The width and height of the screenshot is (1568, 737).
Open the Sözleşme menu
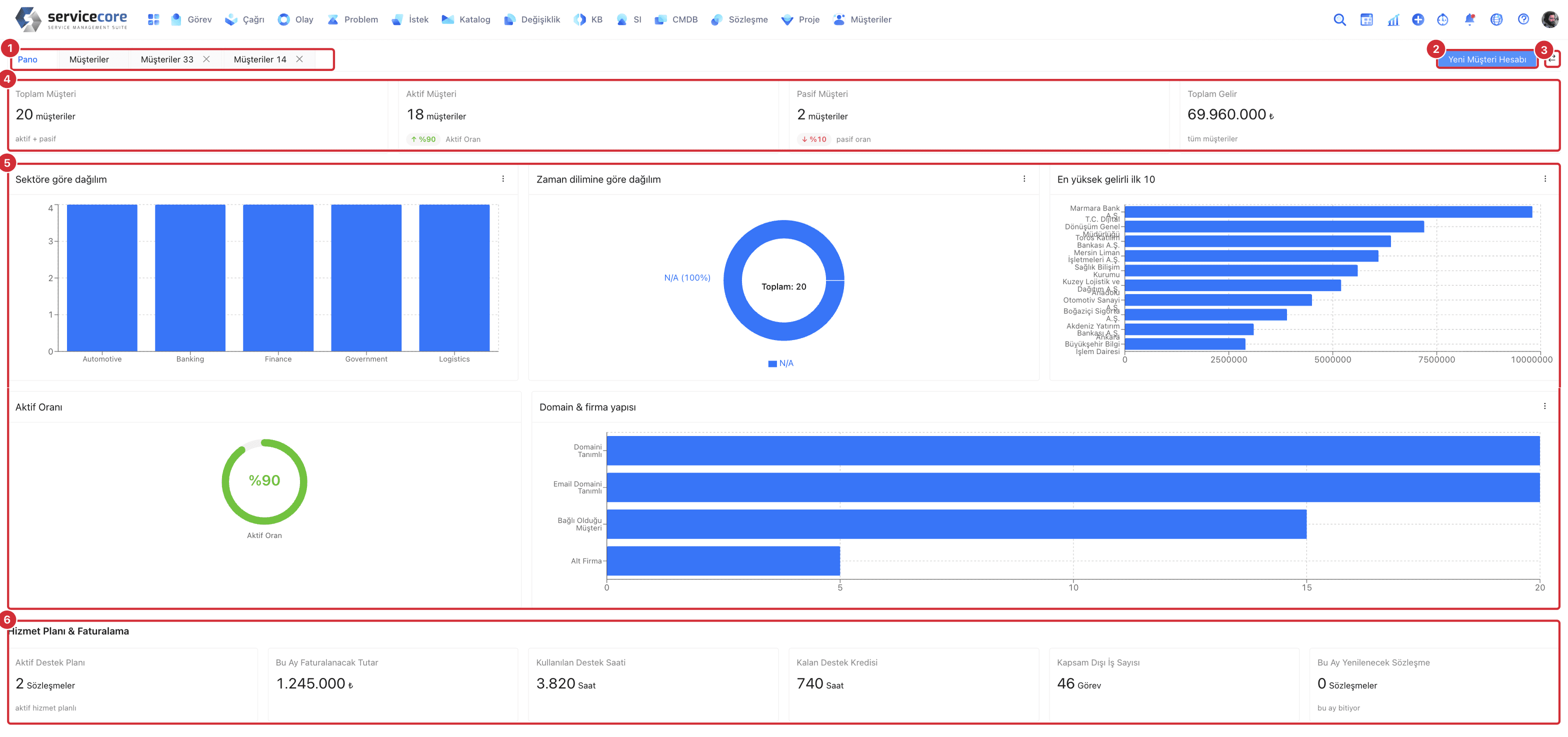739,19
